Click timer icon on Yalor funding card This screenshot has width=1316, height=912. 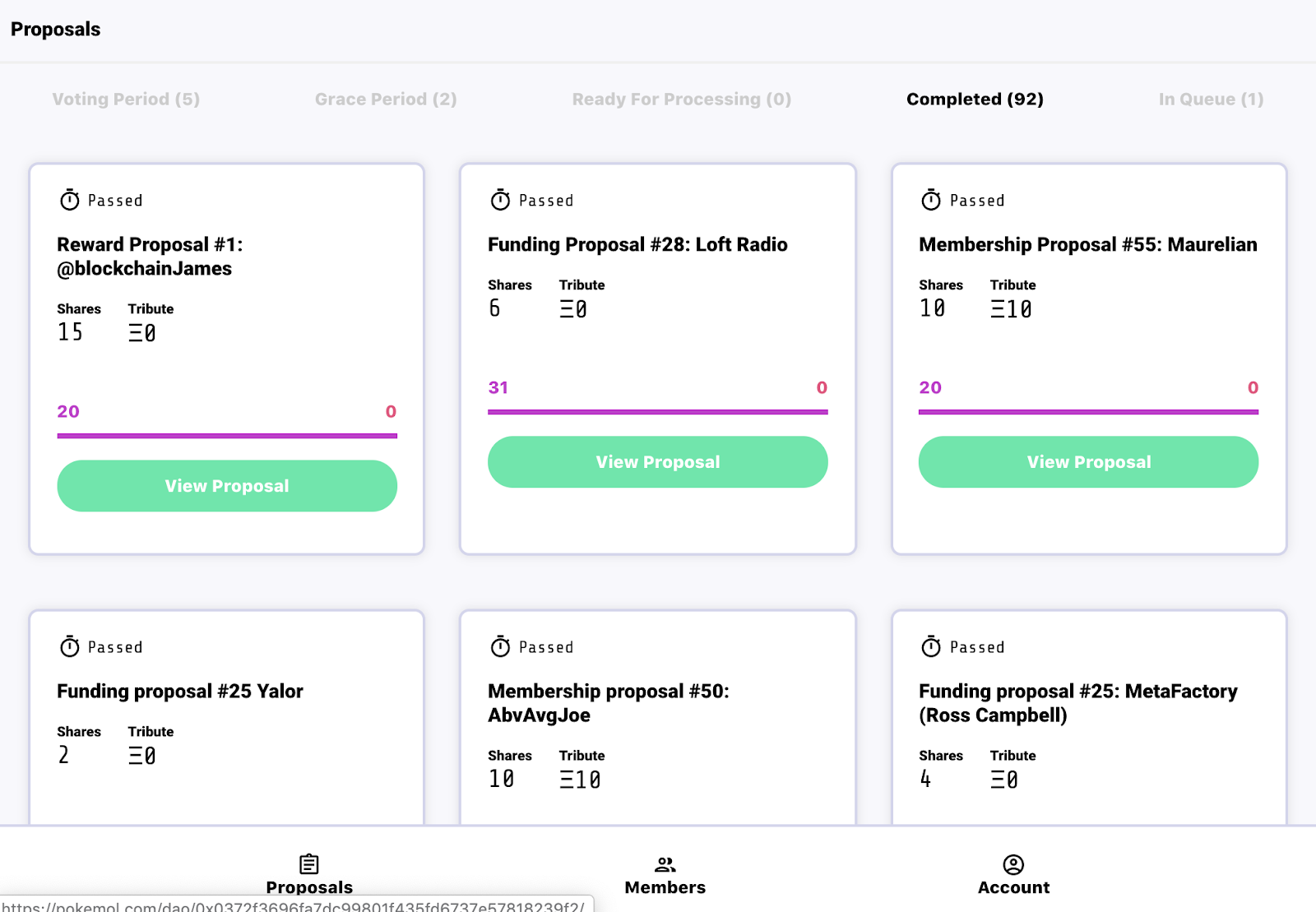[x=70, y=646]
